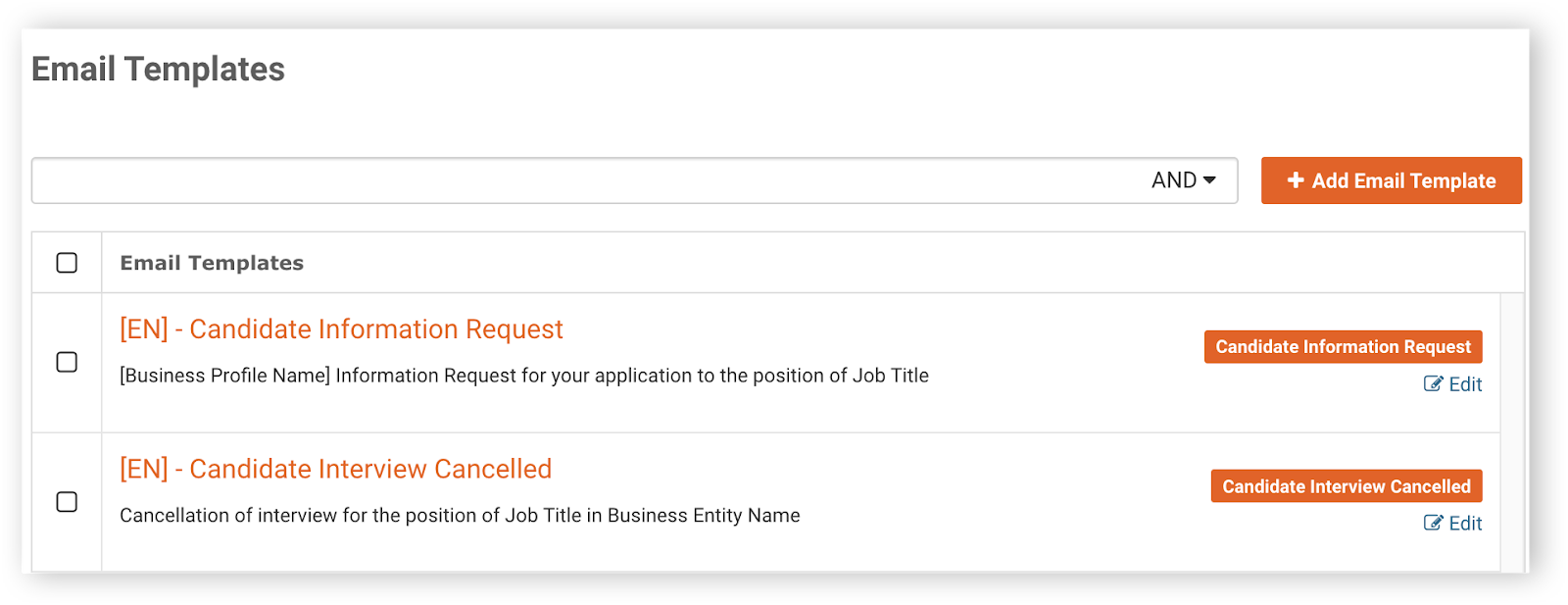Select the orange Candidate Information Request tag
Screen dimensions: 1568x605
[1344, 347]
